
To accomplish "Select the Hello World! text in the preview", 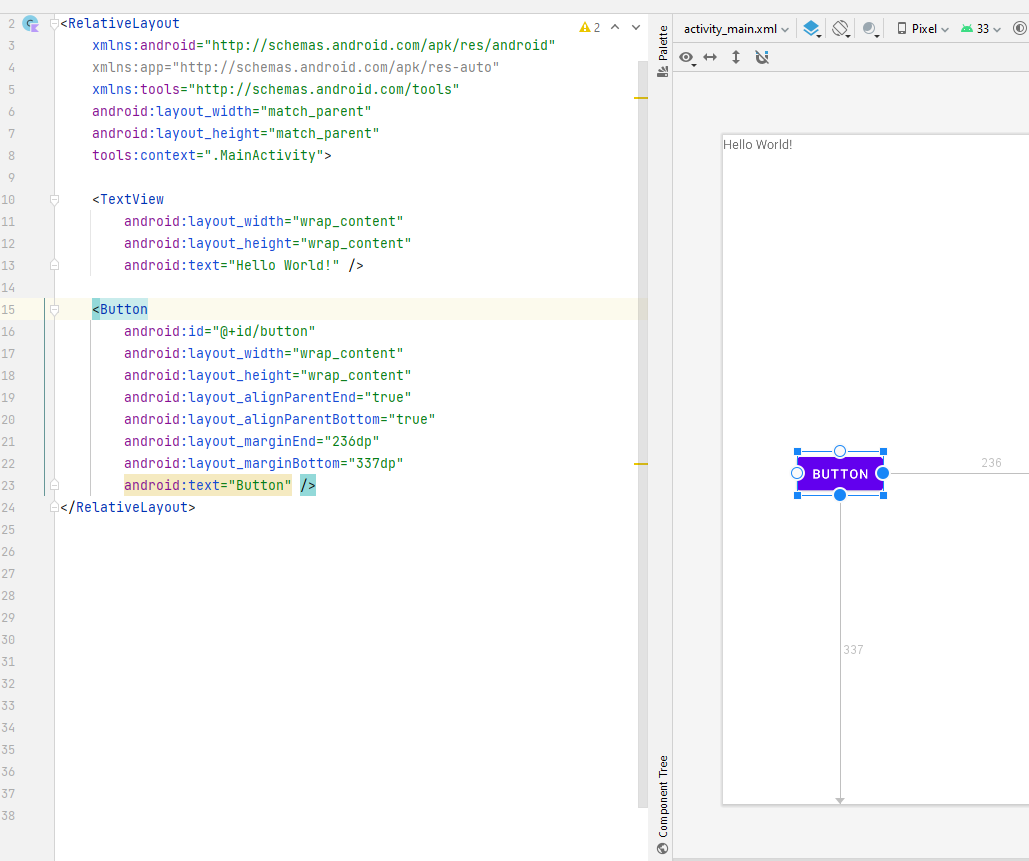I will pyautogui.click(x=757, y=144).
